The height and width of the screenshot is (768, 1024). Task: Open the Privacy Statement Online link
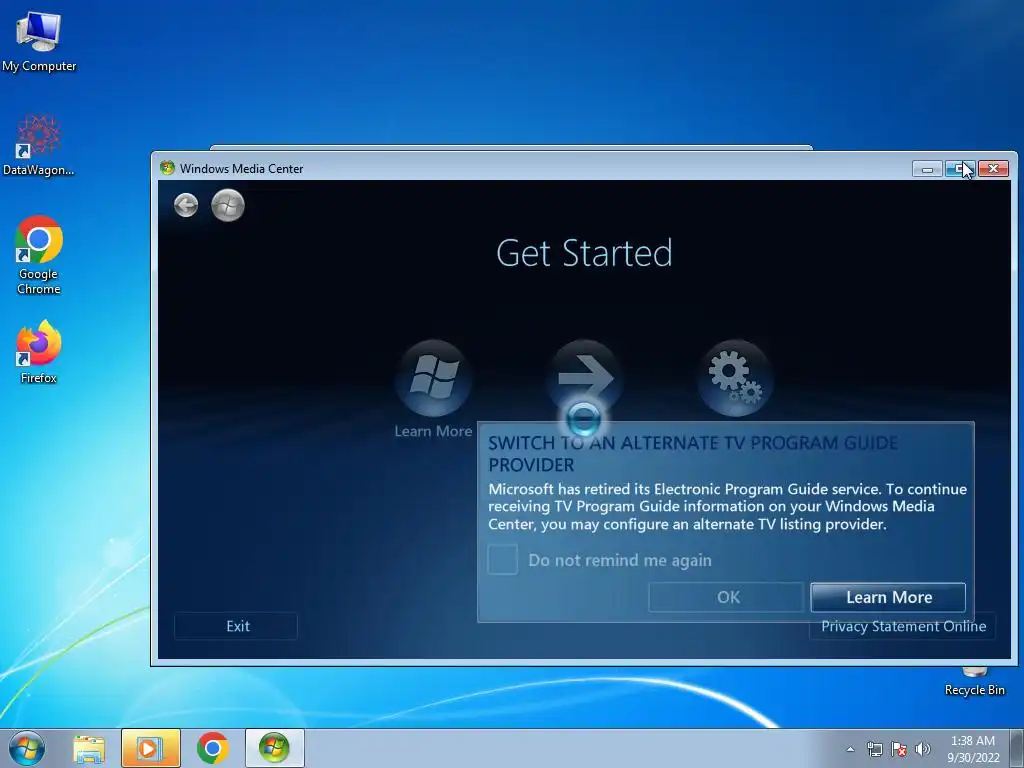(903, 626)
